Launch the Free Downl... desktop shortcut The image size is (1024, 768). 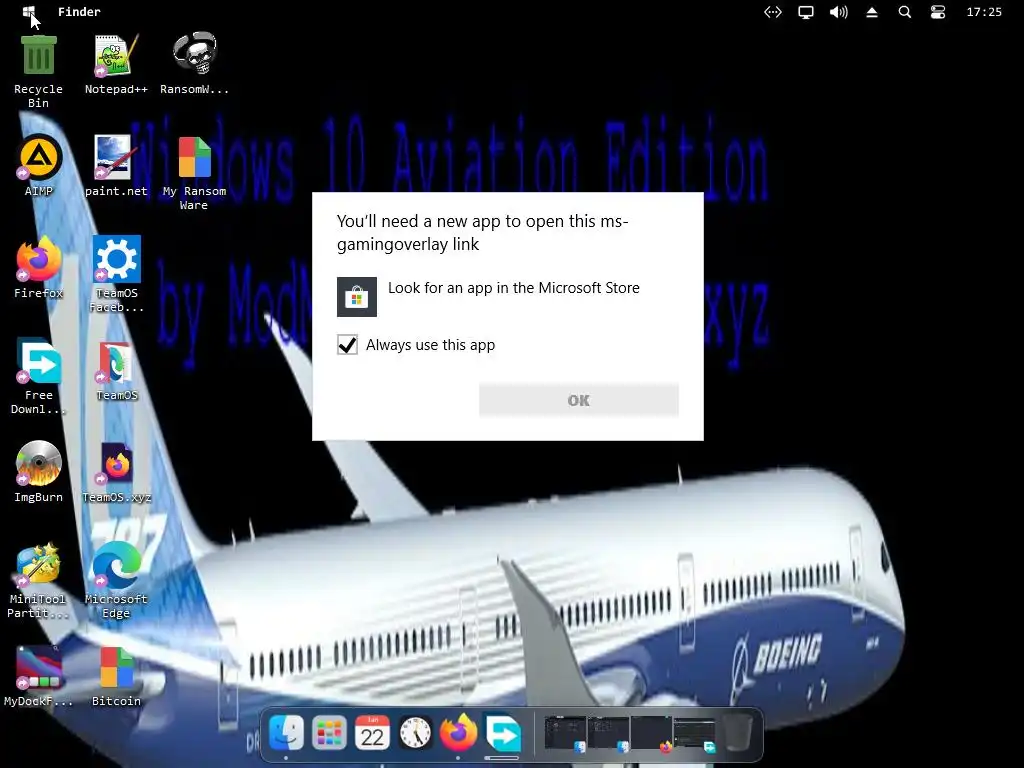(x=39, y=361)
